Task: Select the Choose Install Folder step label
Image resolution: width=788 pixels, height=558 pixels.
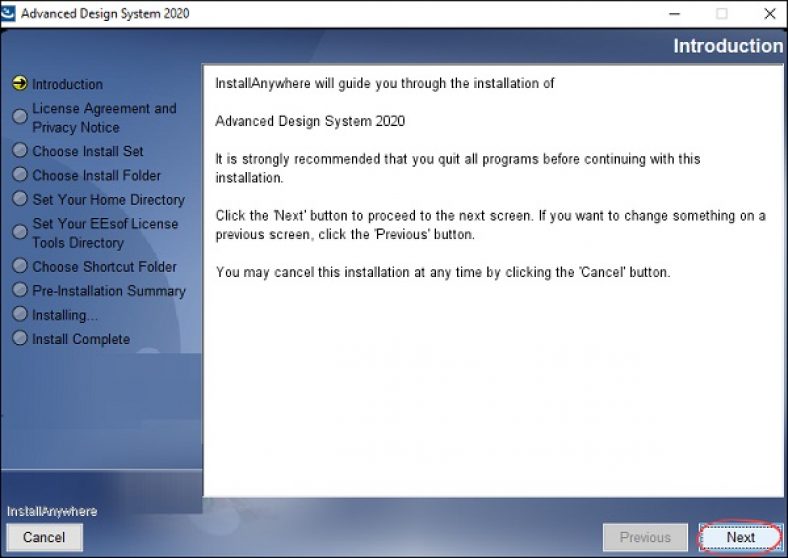Action: pos(96,175)
